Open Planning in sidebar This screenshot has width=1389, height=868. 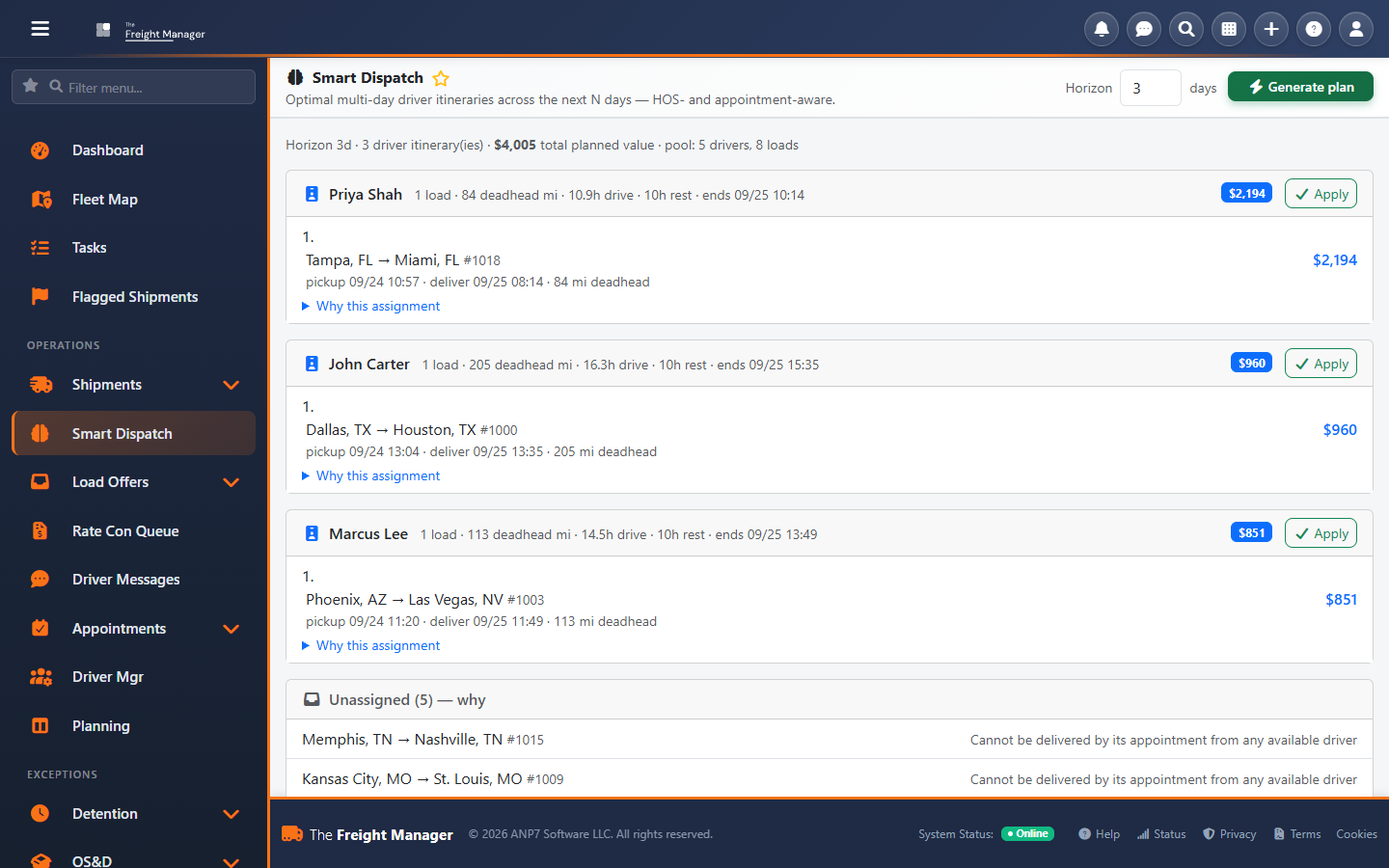point(133,726)
